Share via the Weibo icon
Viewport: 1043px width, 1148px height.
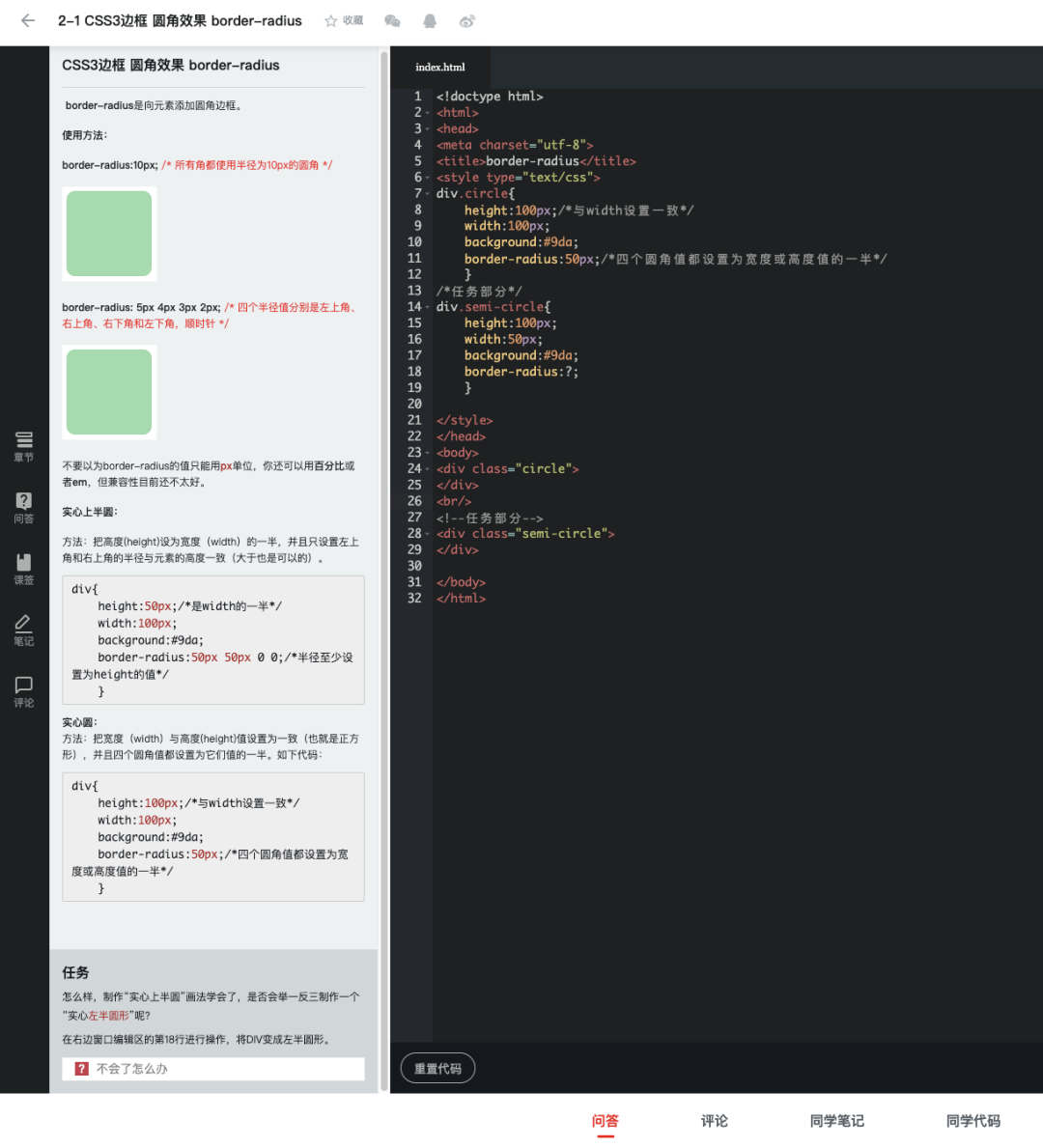(467, 20)
